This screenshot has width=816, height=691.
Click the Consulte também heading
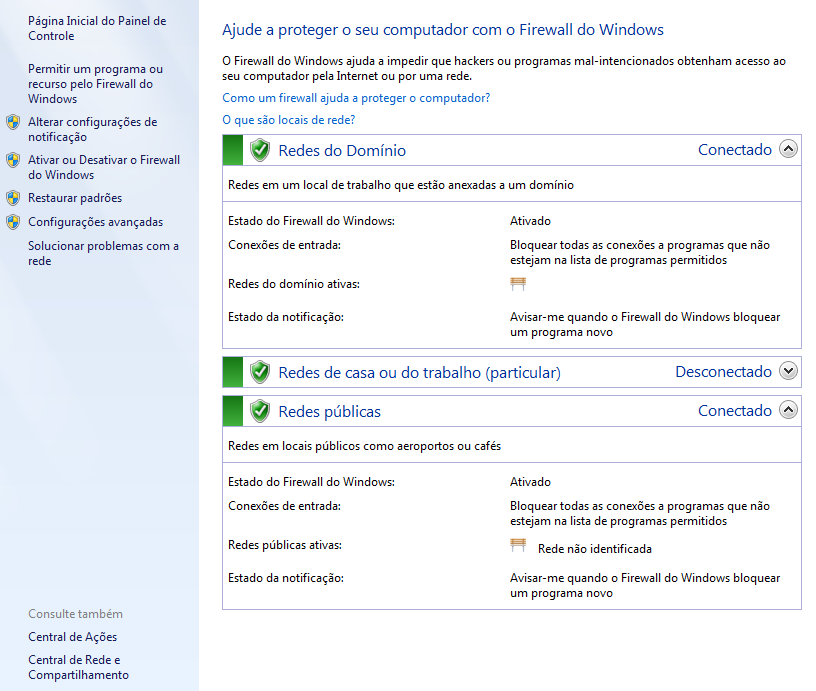(75, 614)
